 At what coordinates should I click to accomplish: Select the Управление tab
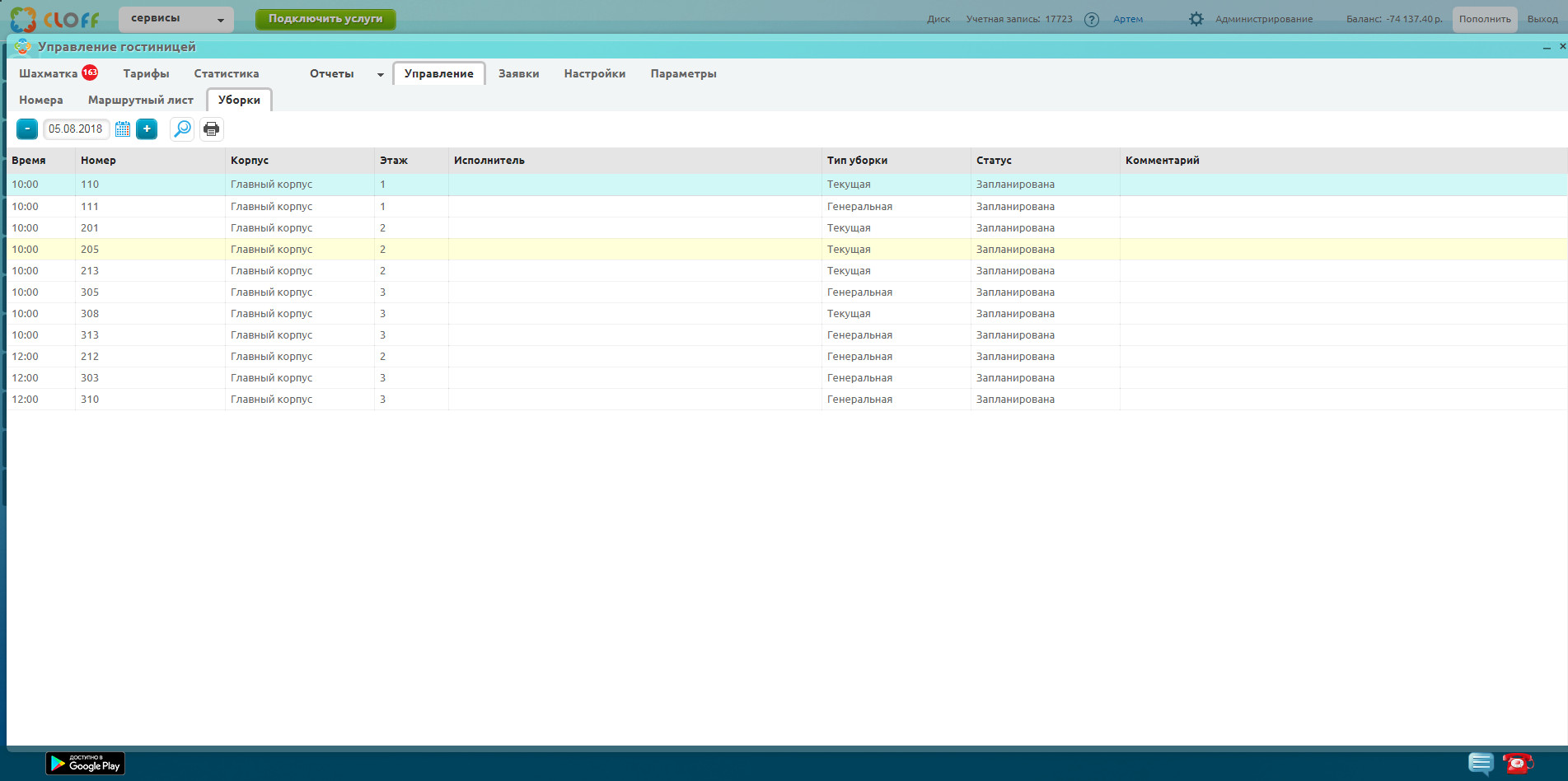click(439, 73)
